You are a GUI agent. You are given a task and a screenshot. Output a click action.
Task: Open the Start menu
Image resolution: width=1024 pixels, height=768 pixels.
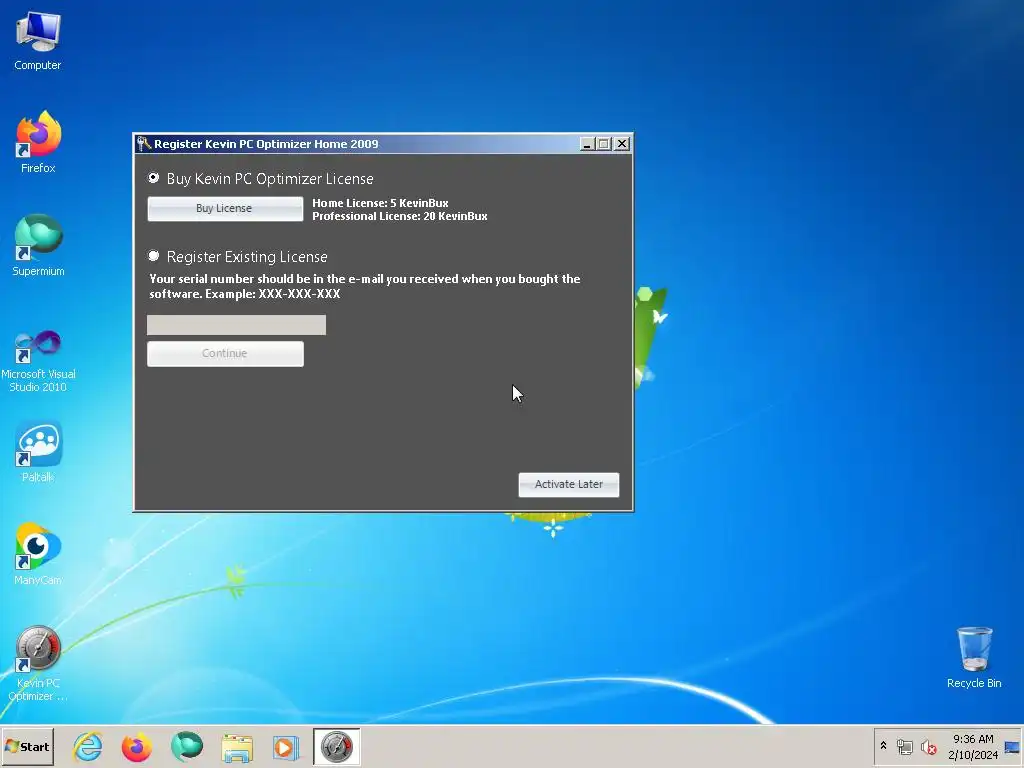(27, 746)
